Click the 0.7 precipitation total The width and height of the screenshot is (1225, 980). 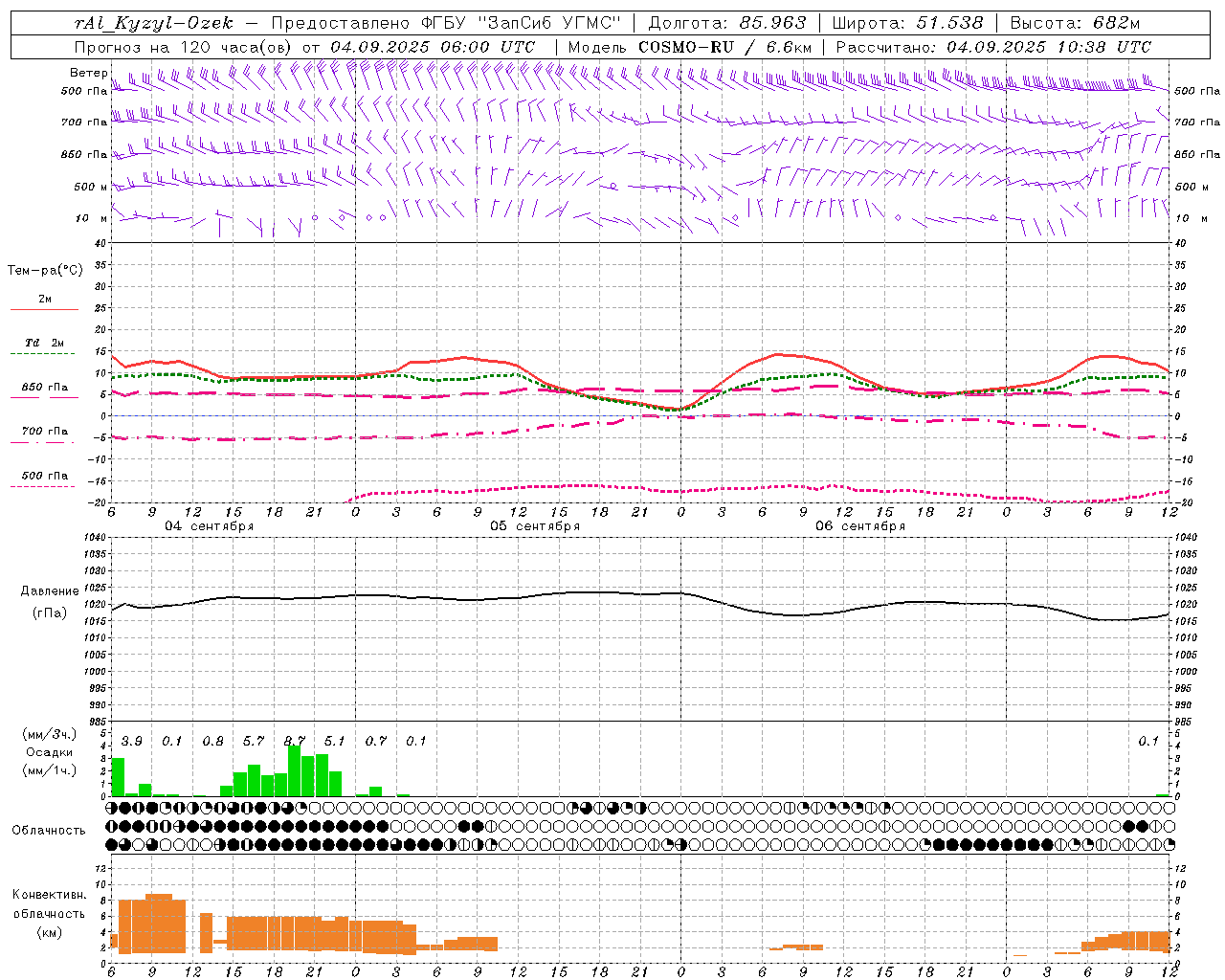coord(376,741)
